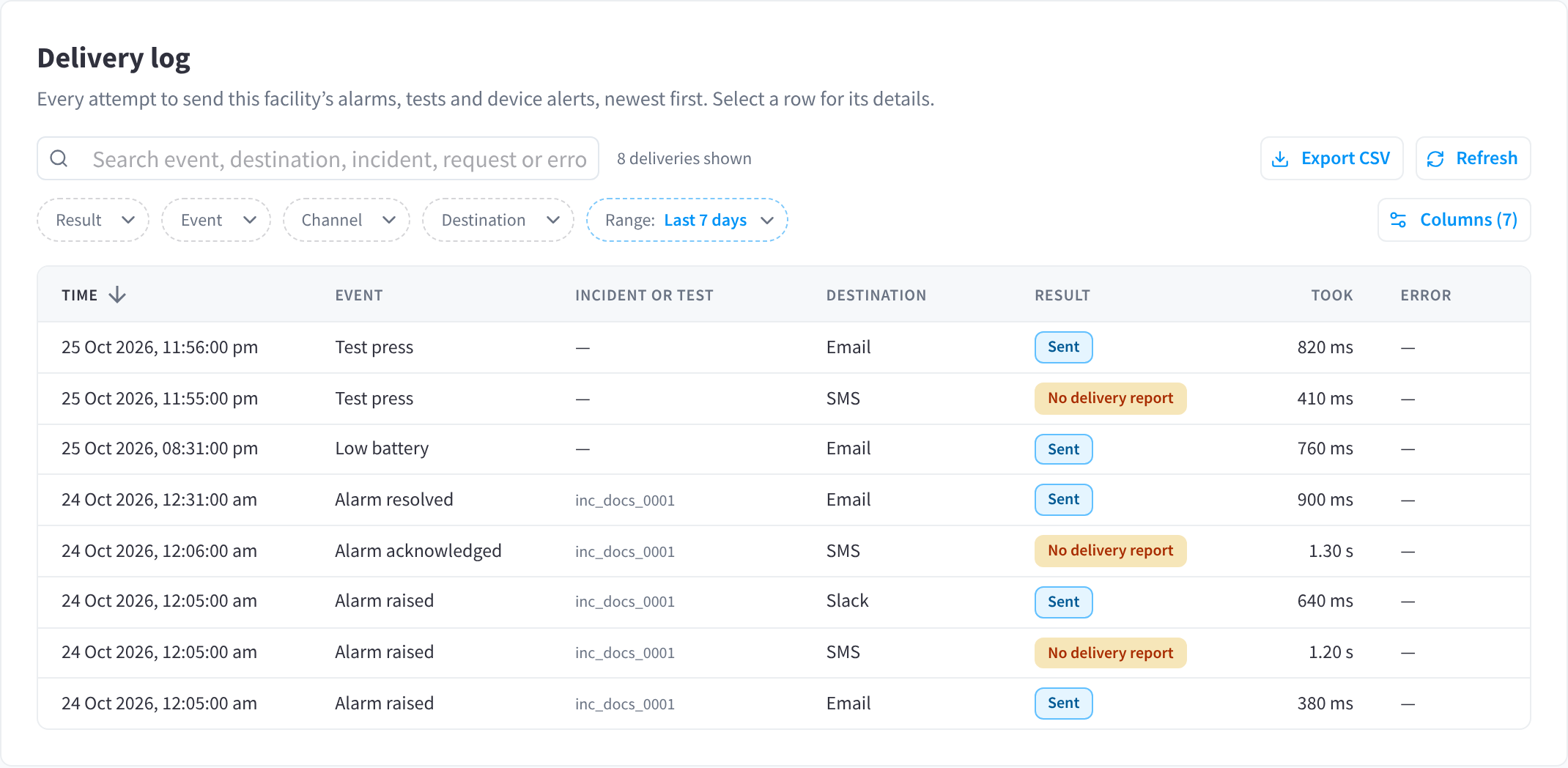
Task: Click the DESTINATION column header
Action: pyautogui.click(x=876, y=295)
